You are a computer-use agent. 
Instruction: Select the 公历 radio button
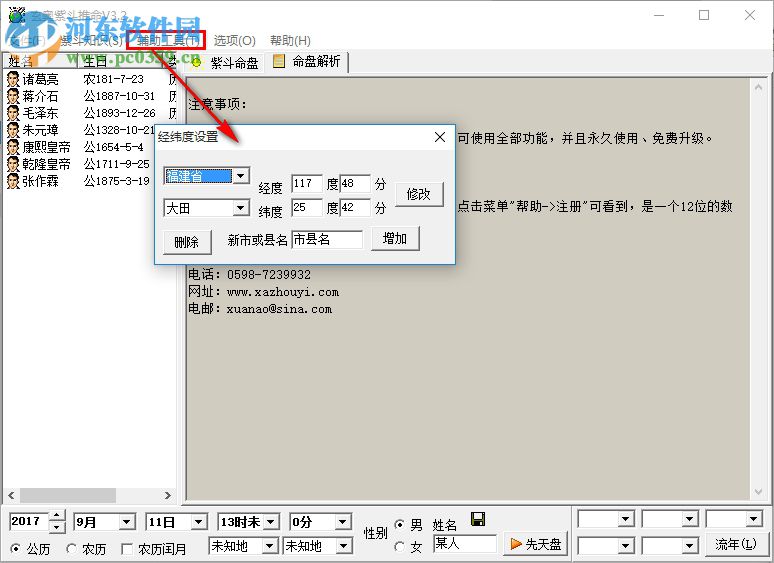15,548
